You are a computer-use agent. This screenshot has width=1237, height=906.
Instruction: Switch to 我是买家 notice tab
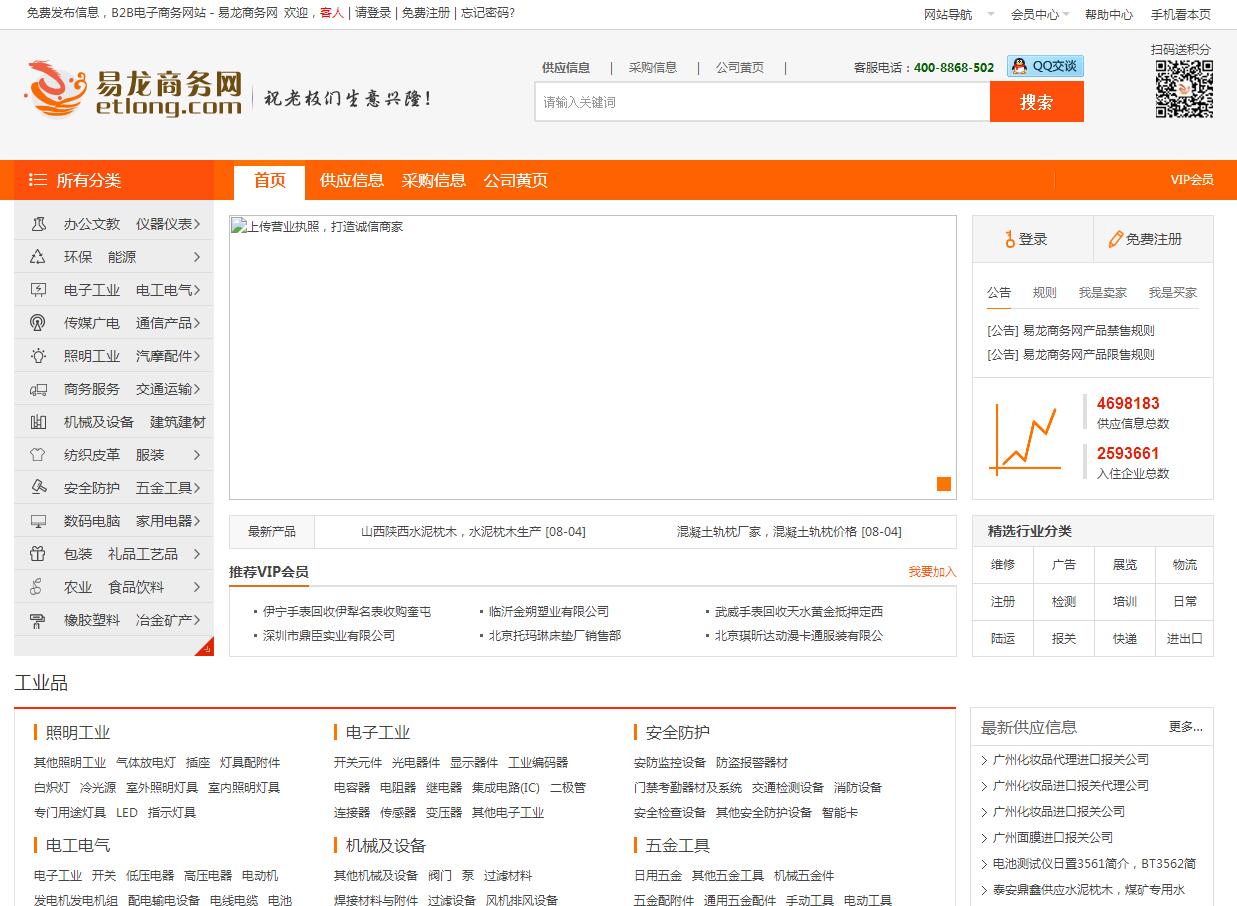[x=1173, y=293]
